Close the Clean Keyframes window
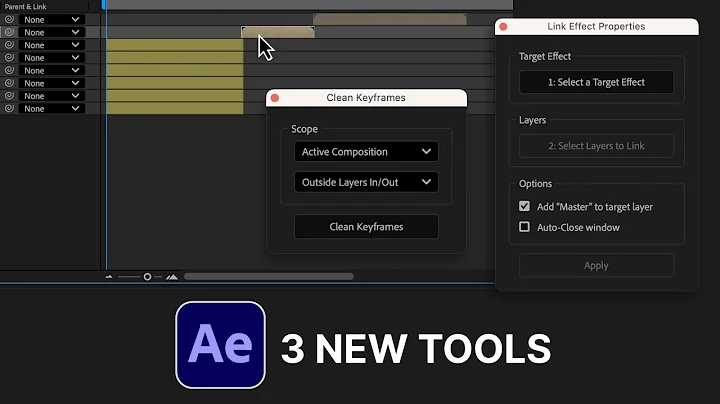 point(275,98)
